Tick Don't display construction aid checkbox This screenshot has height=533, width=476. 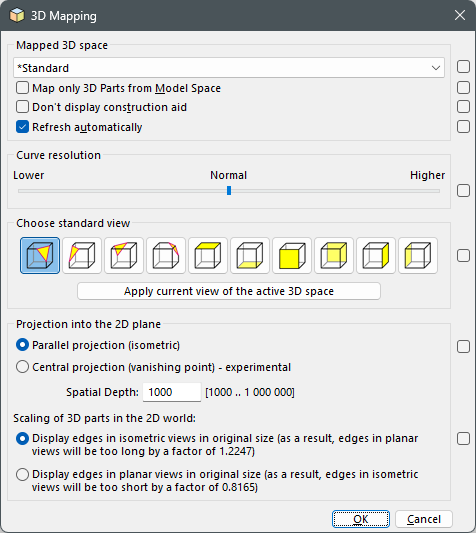tap(22, 107)
